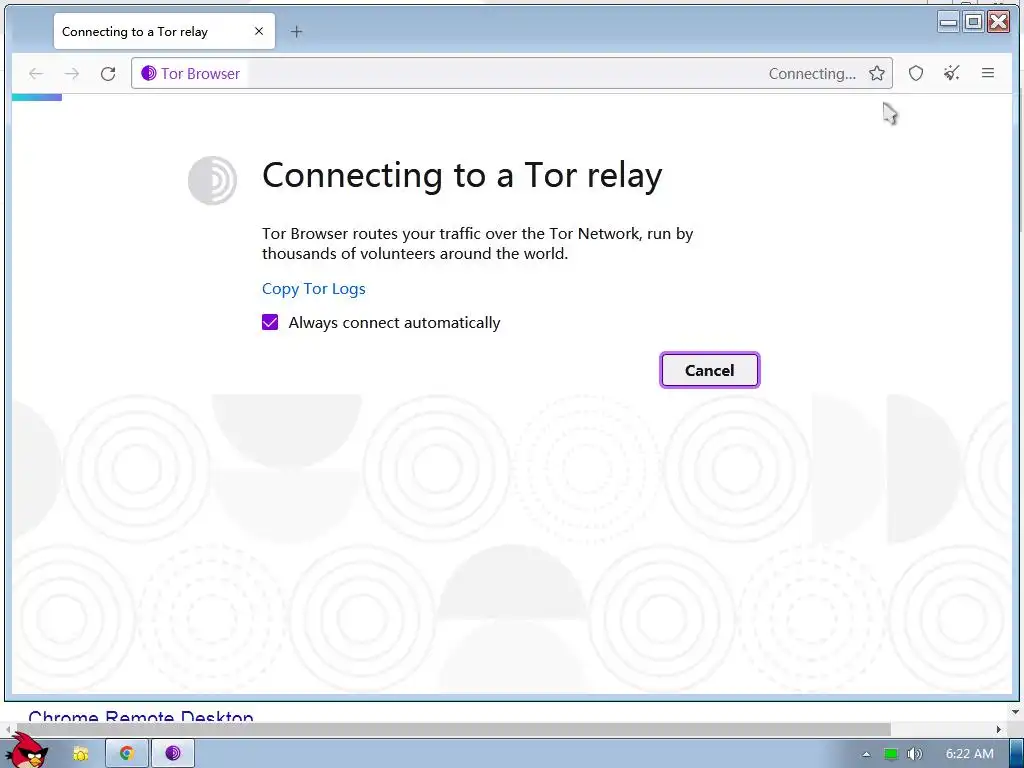
Task: Click the Tor onion logo beside the heading
Action: tap(212, 180)
